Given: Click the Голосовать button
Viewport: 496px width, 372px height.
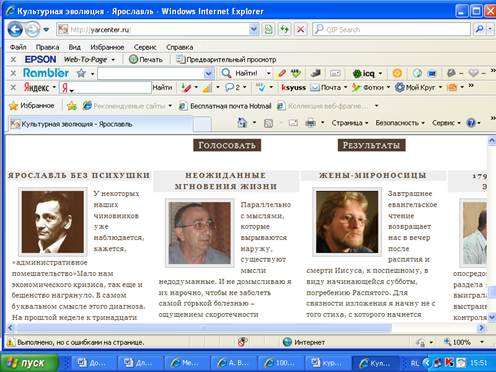Looking at the screenshot, I should point(227,145).
